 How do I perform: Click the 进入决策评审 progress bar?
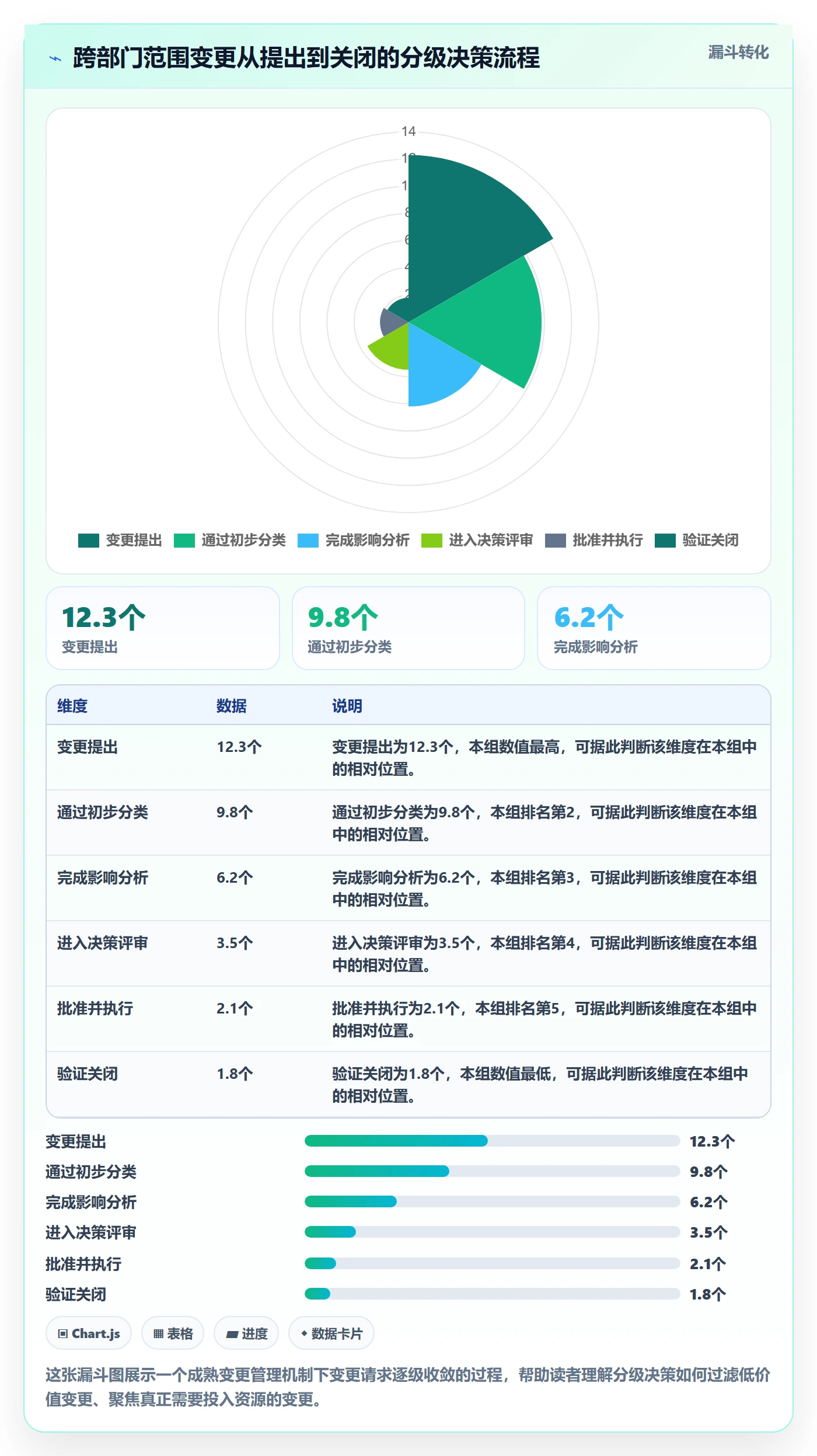click(493, 1232)
